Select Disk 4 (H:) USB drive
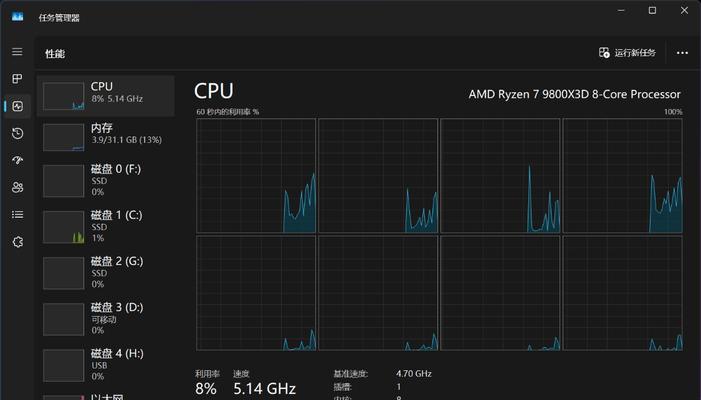 [106, 365]
